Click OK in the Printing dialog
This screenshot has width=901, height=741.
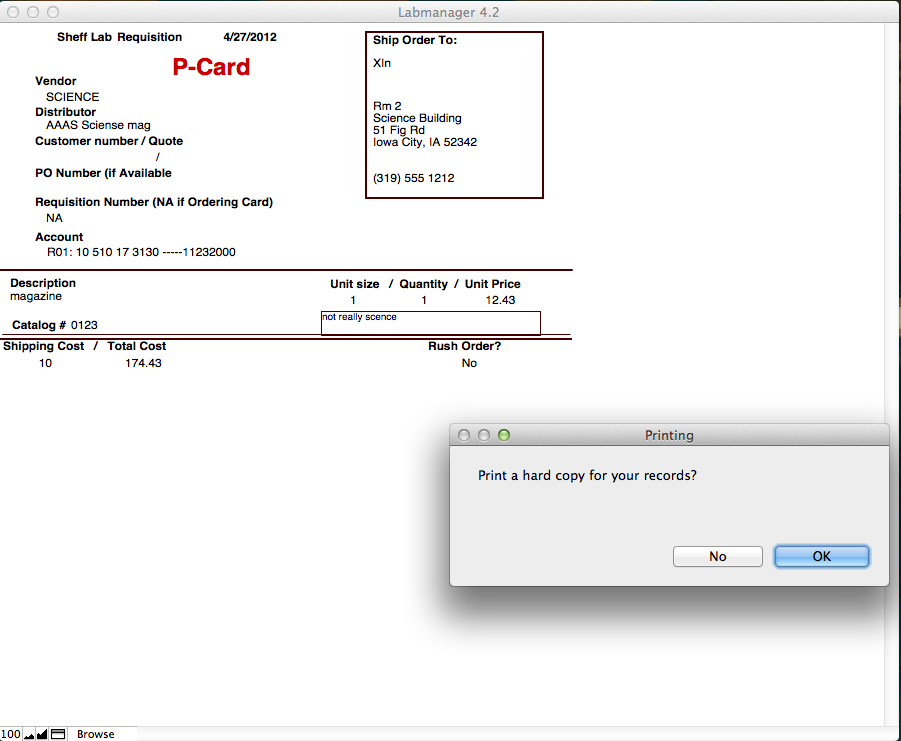tap(821, 556)
